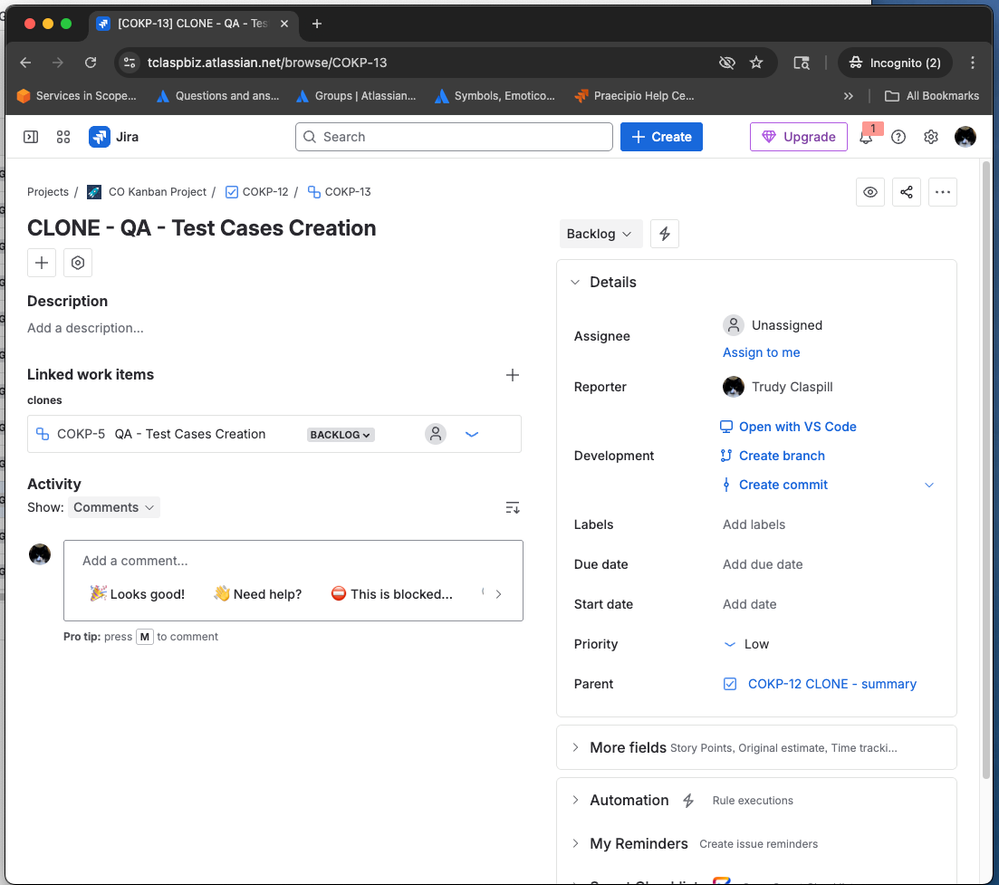Open the Backlog status dropdown
The height and width of the screenshot is (885, 999).
click(x=599, y=234)
